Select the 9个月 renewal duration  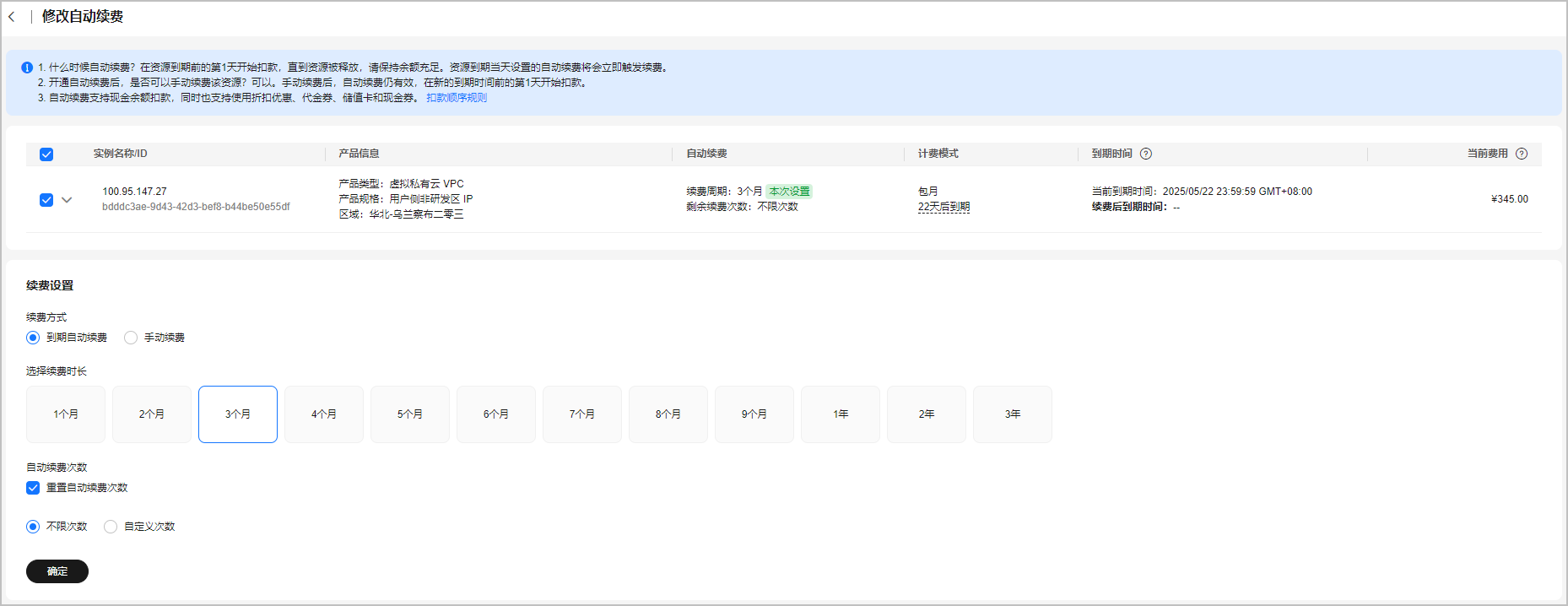click(754, 414)
